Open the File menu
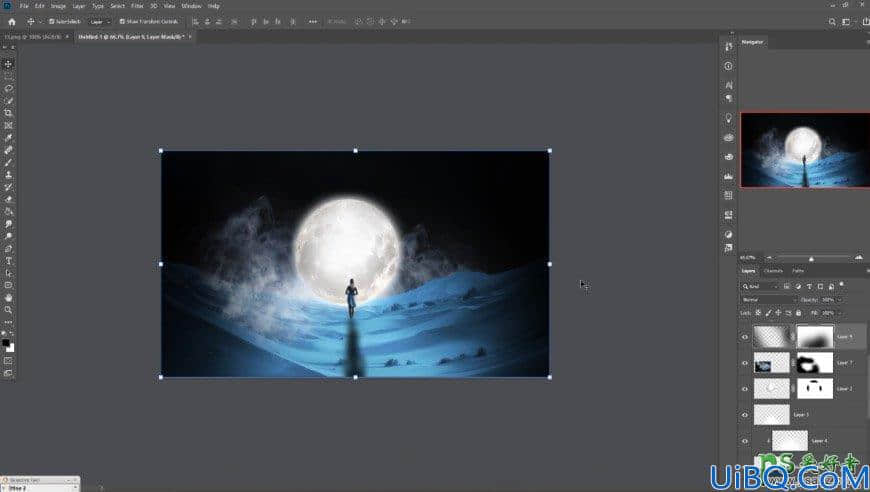Image resolution: width=870 pixels, height=492 pixels. (24, 6)
